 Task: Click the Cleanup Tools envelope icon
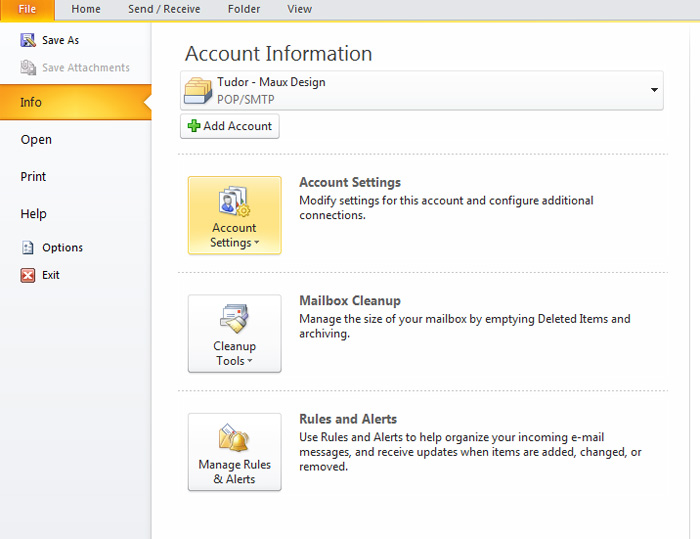pyautogui.click(x=234, y=319)
